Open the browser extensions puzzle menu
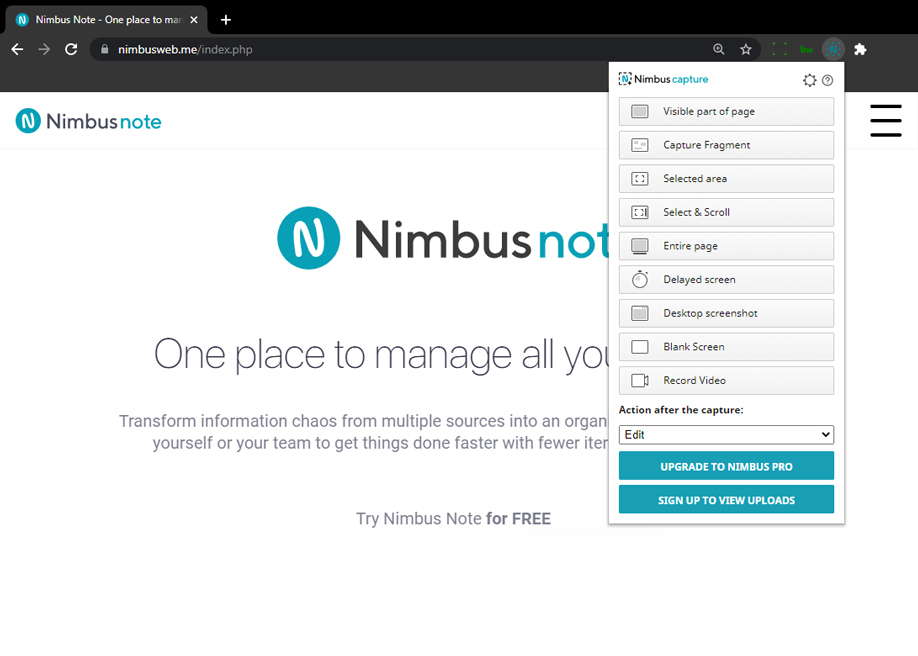This screenshot has height=656, width=918. tap(860, 48)
